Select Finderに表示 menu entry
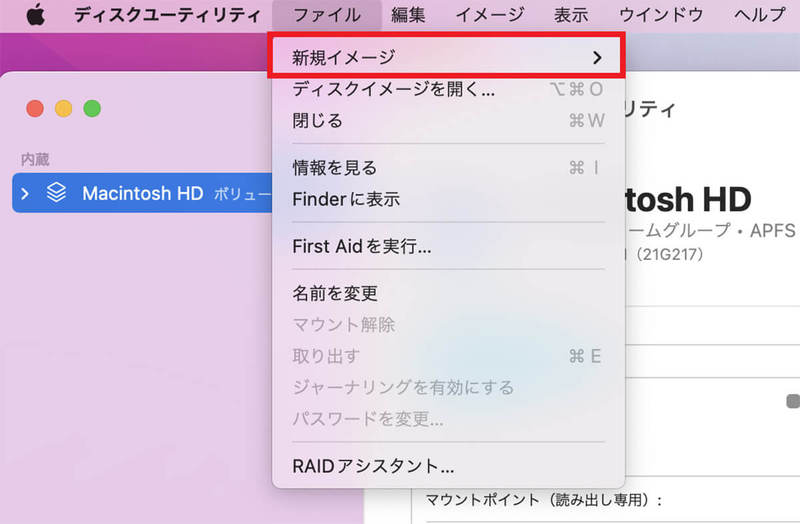The image size is (800, 524). (x=448, y=199)
